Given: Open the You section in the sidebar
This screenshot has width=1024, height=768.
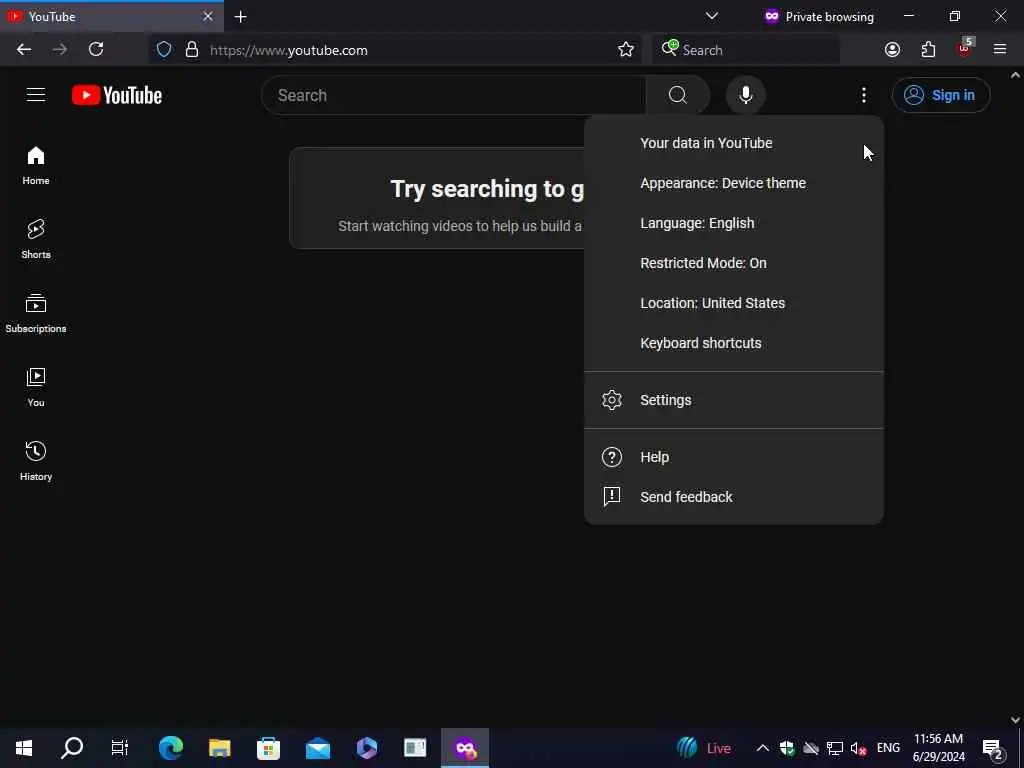Looking at the screenshot, I should (x=36, y=388).
